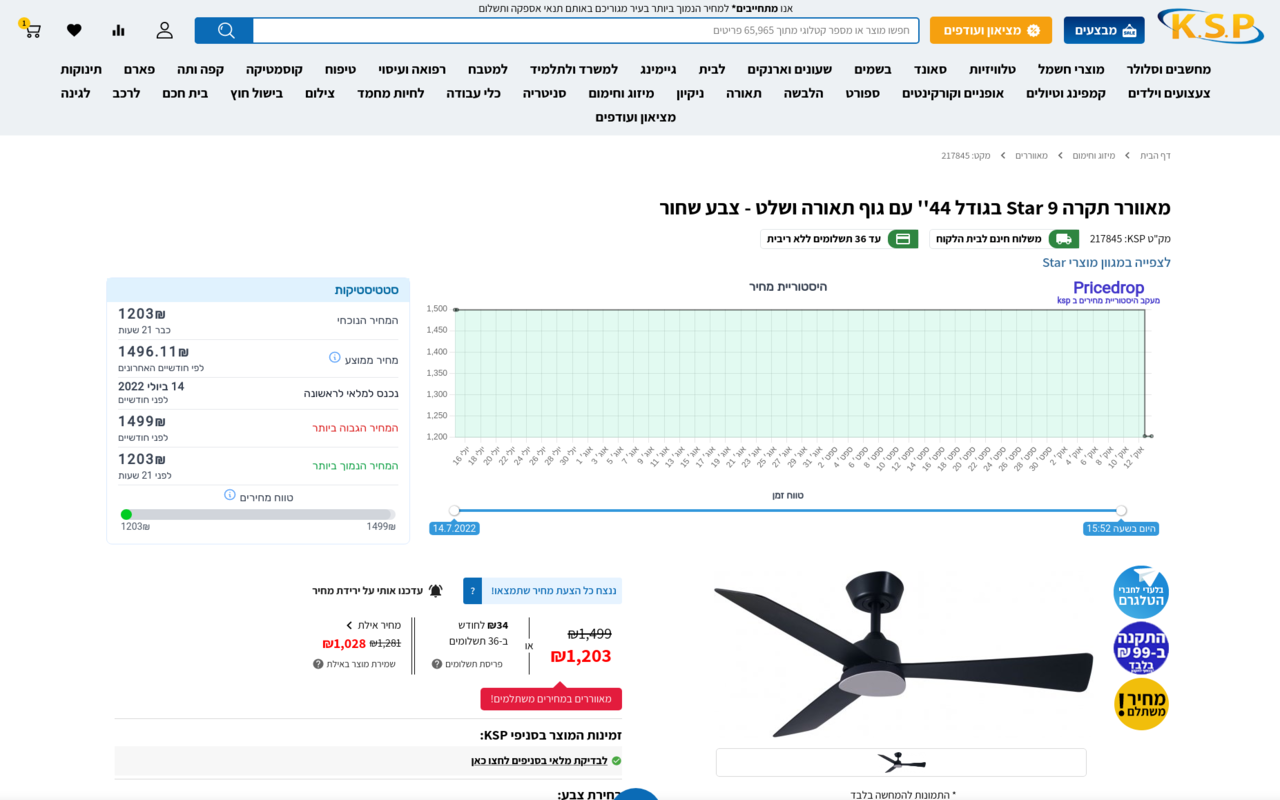Click info icon next to טווח מחירים

coord(230,495)
